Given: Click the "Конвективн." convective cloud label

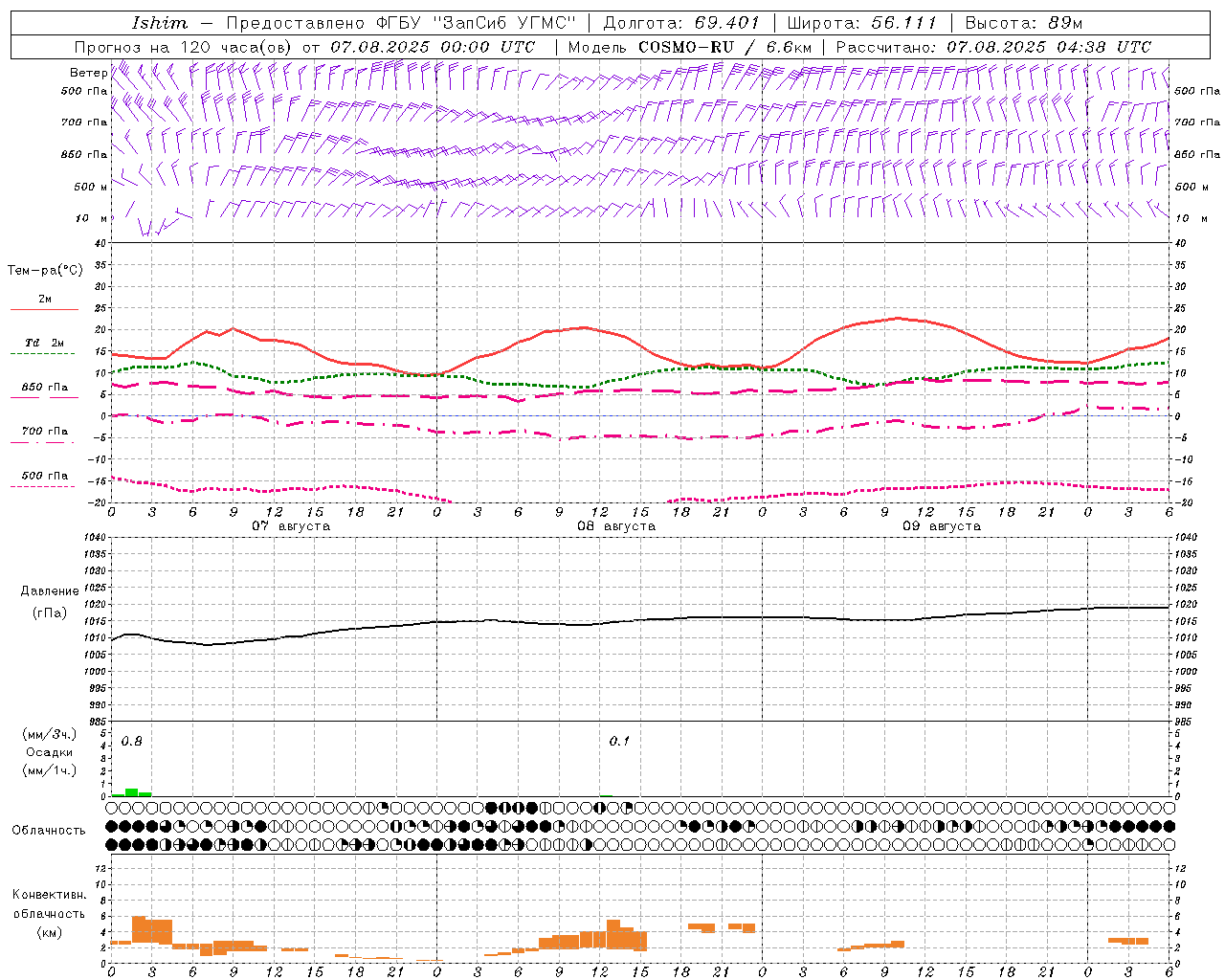Looking at the screenshot, I should click(50, 895).
